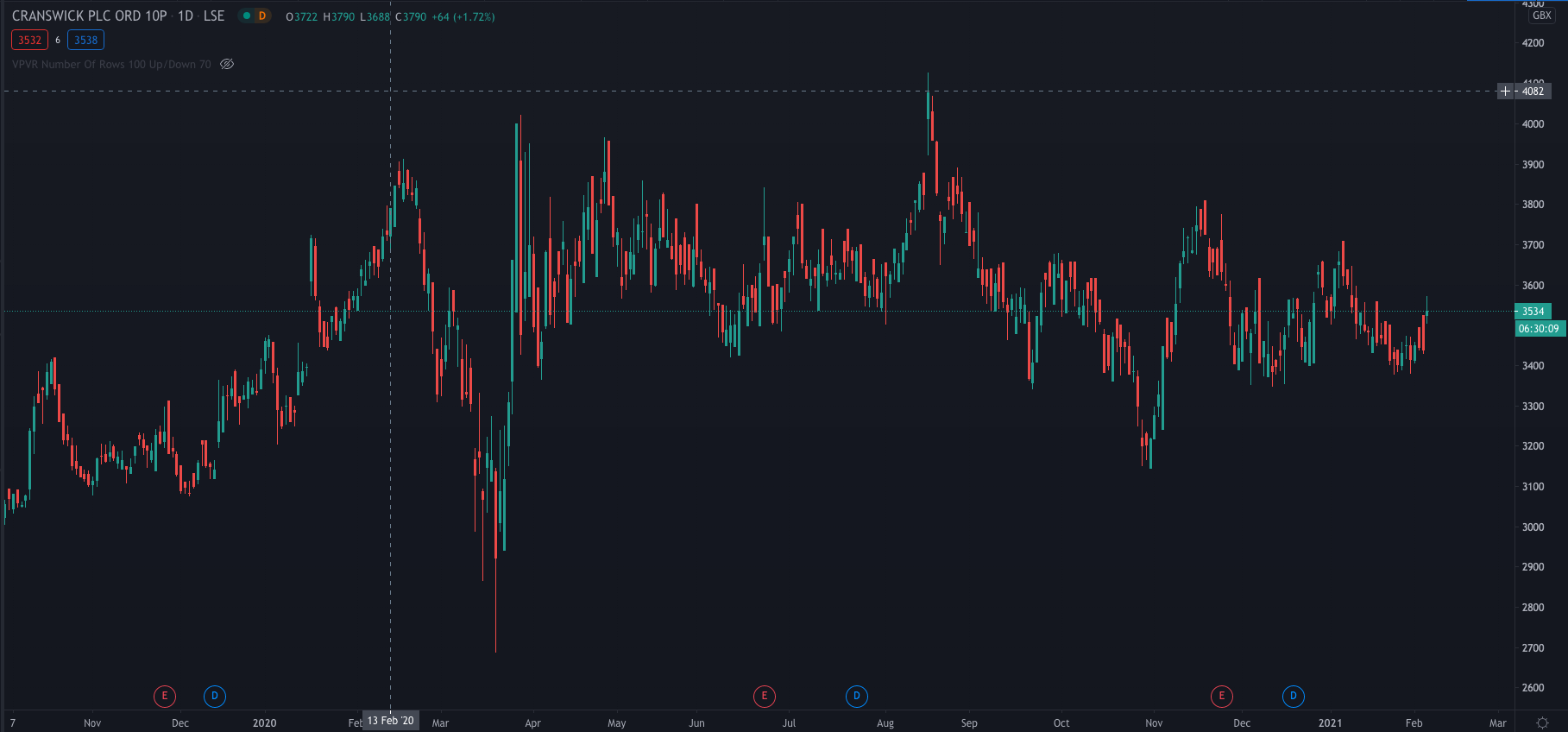Viewport: 1568px width, 732px height.
Task: Click the 3534 current price label
Action: click(x=1533, y=312)
